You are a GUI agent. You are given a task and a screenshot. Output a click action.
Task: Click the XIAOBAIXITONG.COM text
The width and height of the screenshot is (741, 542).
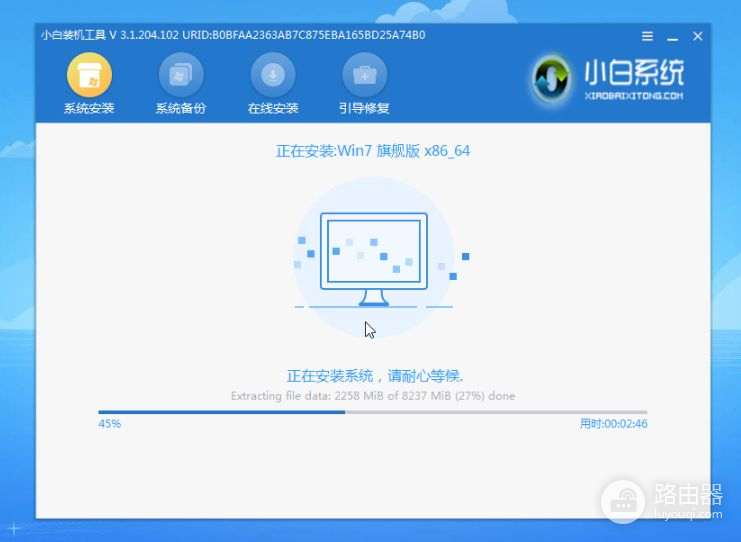pos(634,96)
